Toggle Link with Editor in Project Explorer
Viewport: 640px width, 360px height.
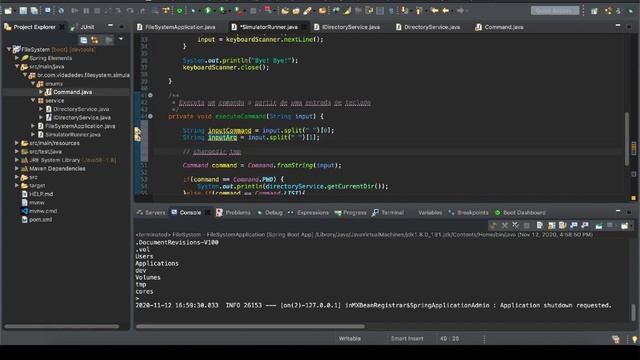tap(95, 40)
